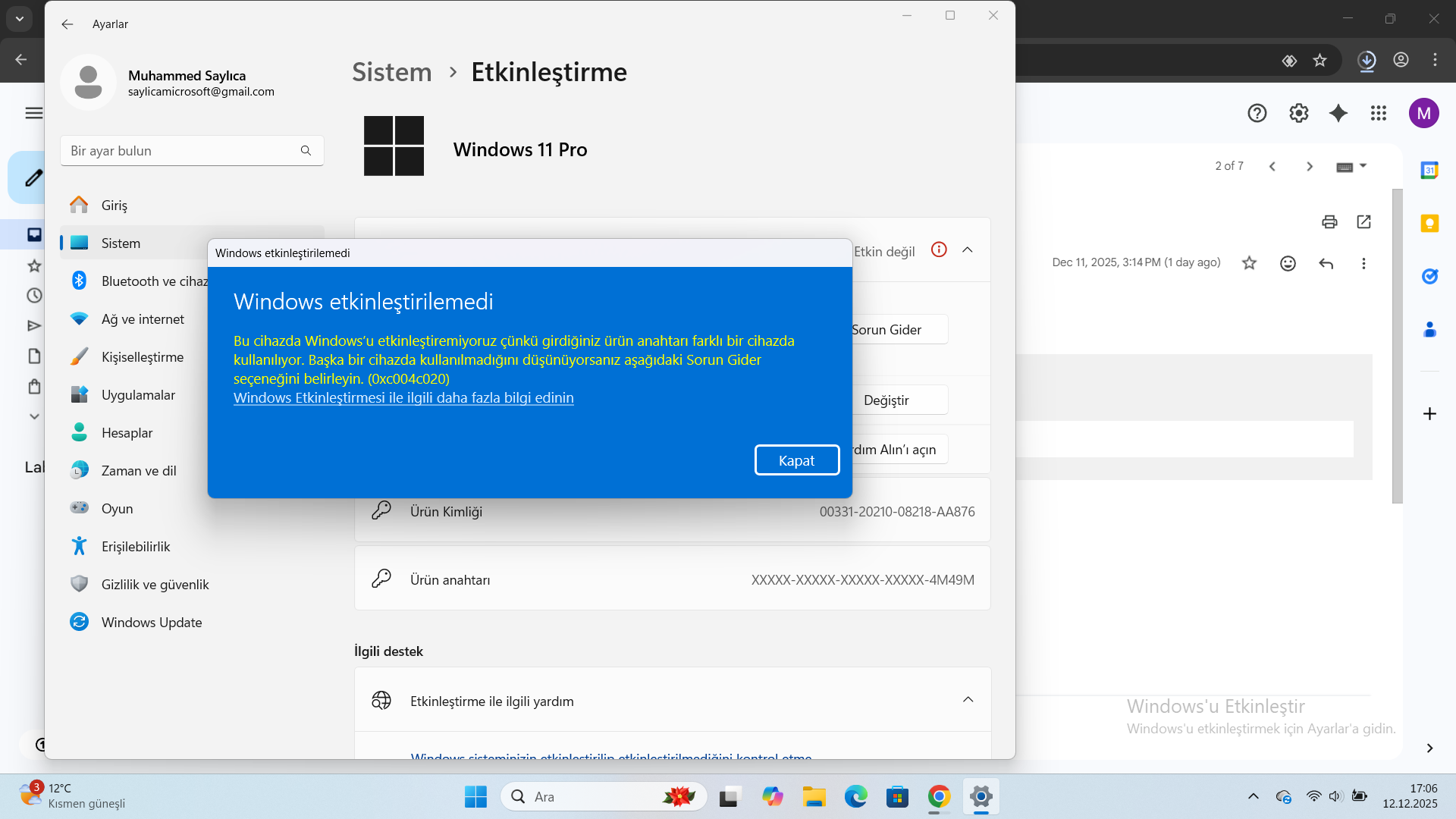This screenshot has width=1456, height=819.
Task: Open the Google apps grid
Action: 1379,113
